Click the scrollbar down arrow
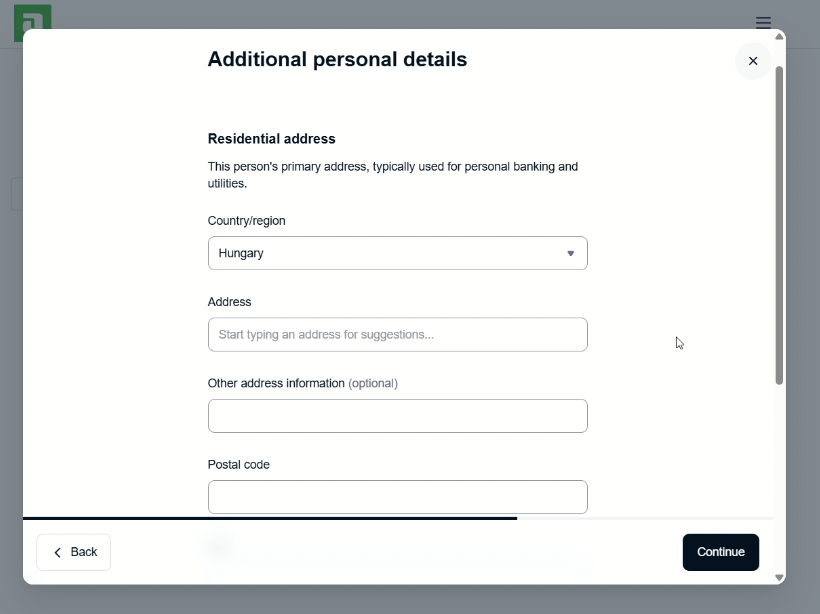Screen dimensions: 820x614 pos(779,577)
